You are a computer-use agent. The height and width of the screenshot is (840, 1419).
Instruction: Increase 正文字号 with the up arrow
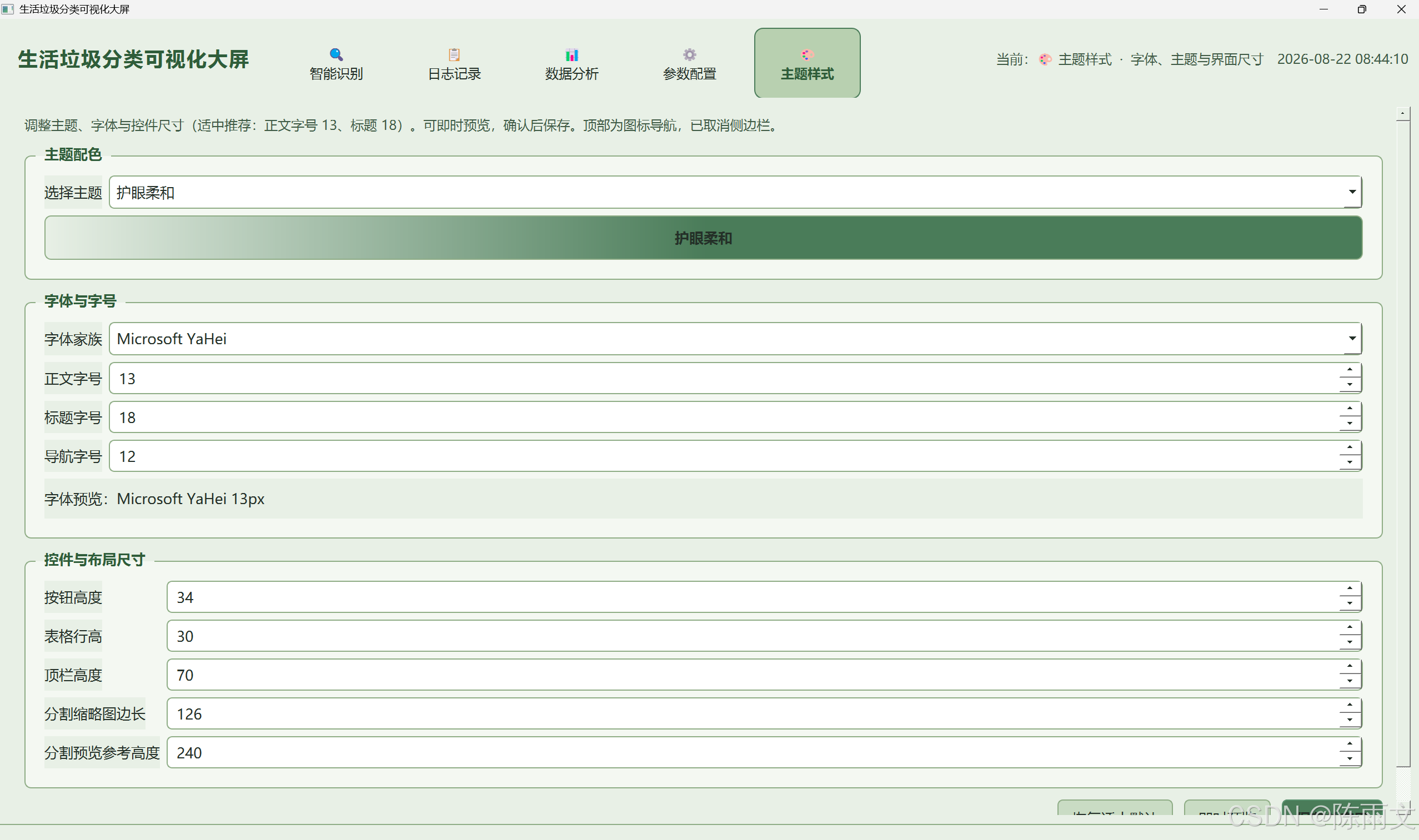coord(1350,370)
